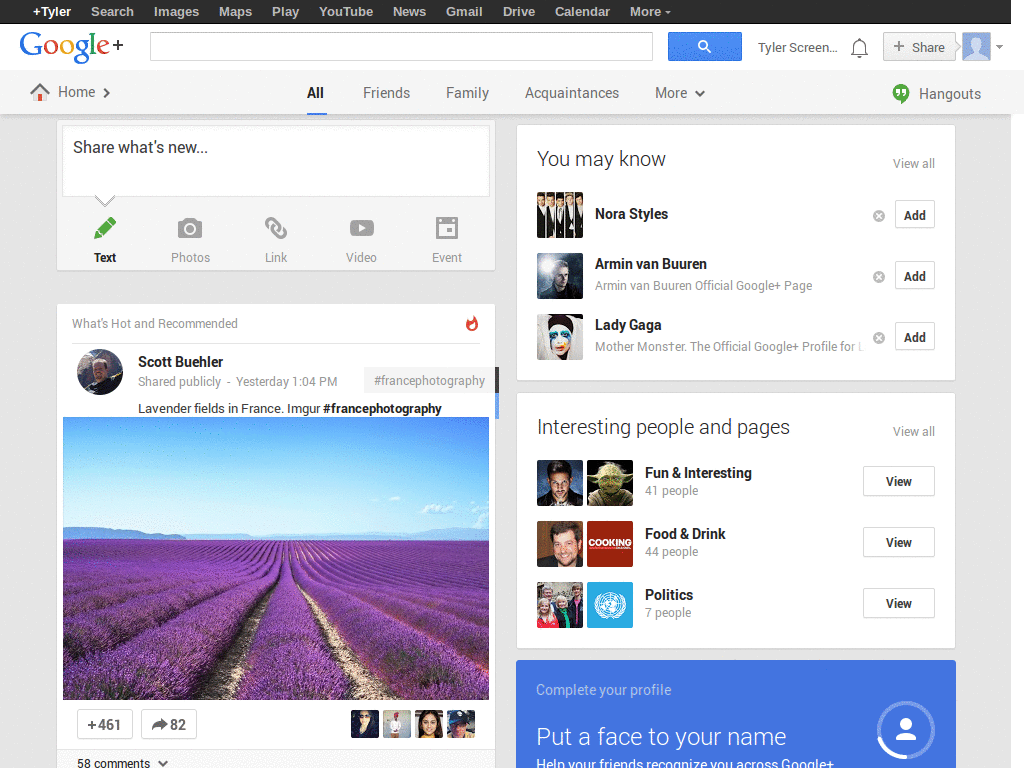Select the Text pencil icon

pos(104,229)
